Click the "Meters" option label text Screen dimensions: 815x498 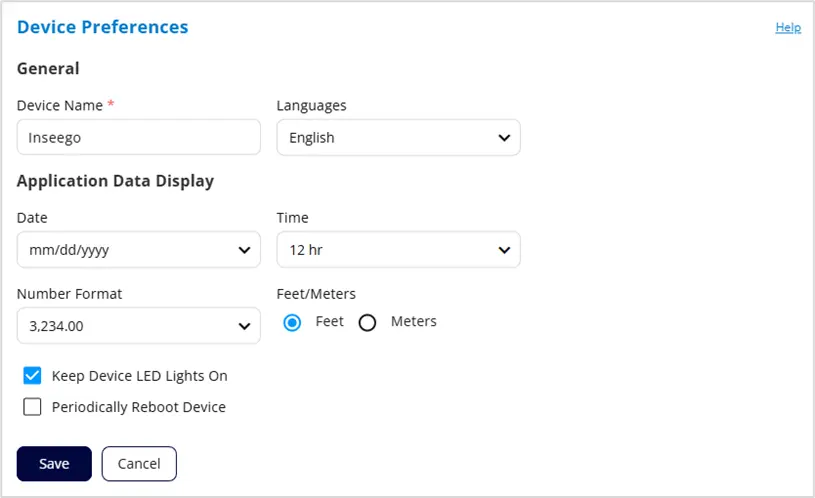(x=414, y=321)
